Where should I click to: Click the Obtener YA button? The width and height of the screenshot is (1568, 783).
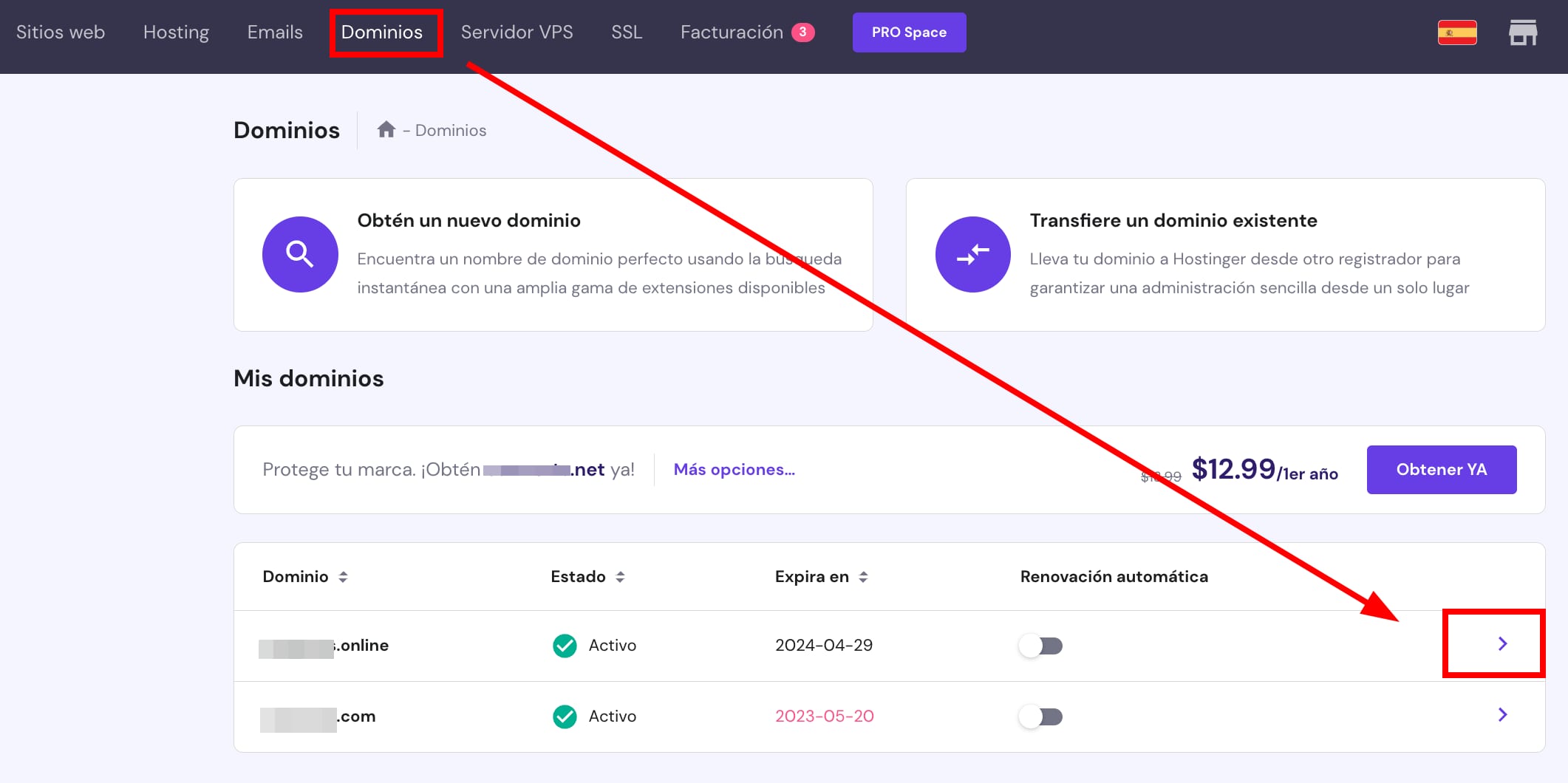point(1441,470)
